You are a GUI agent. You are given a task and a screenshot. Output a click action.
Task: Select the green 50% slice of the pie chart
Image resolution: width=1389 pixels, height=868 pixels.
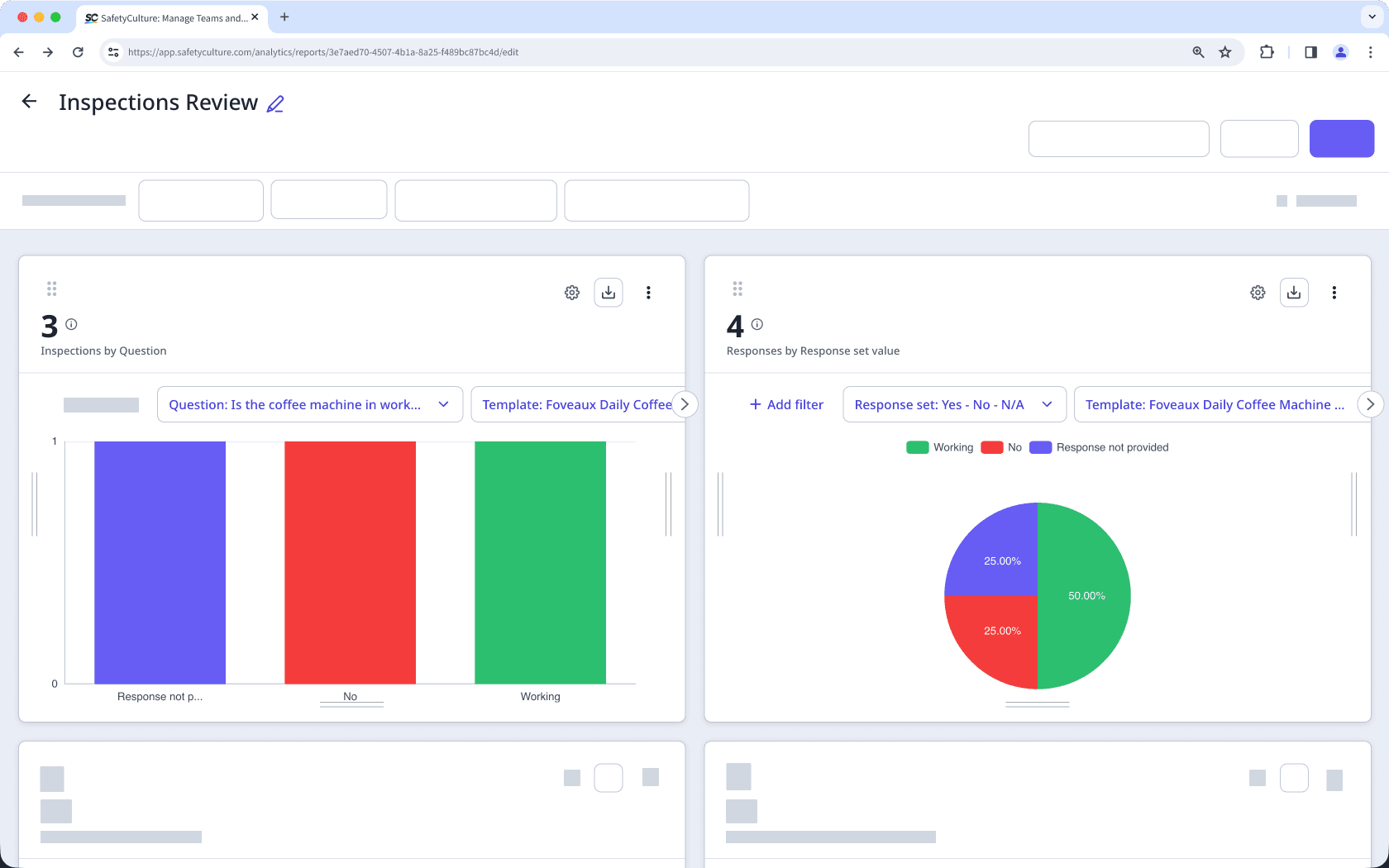1087,595
